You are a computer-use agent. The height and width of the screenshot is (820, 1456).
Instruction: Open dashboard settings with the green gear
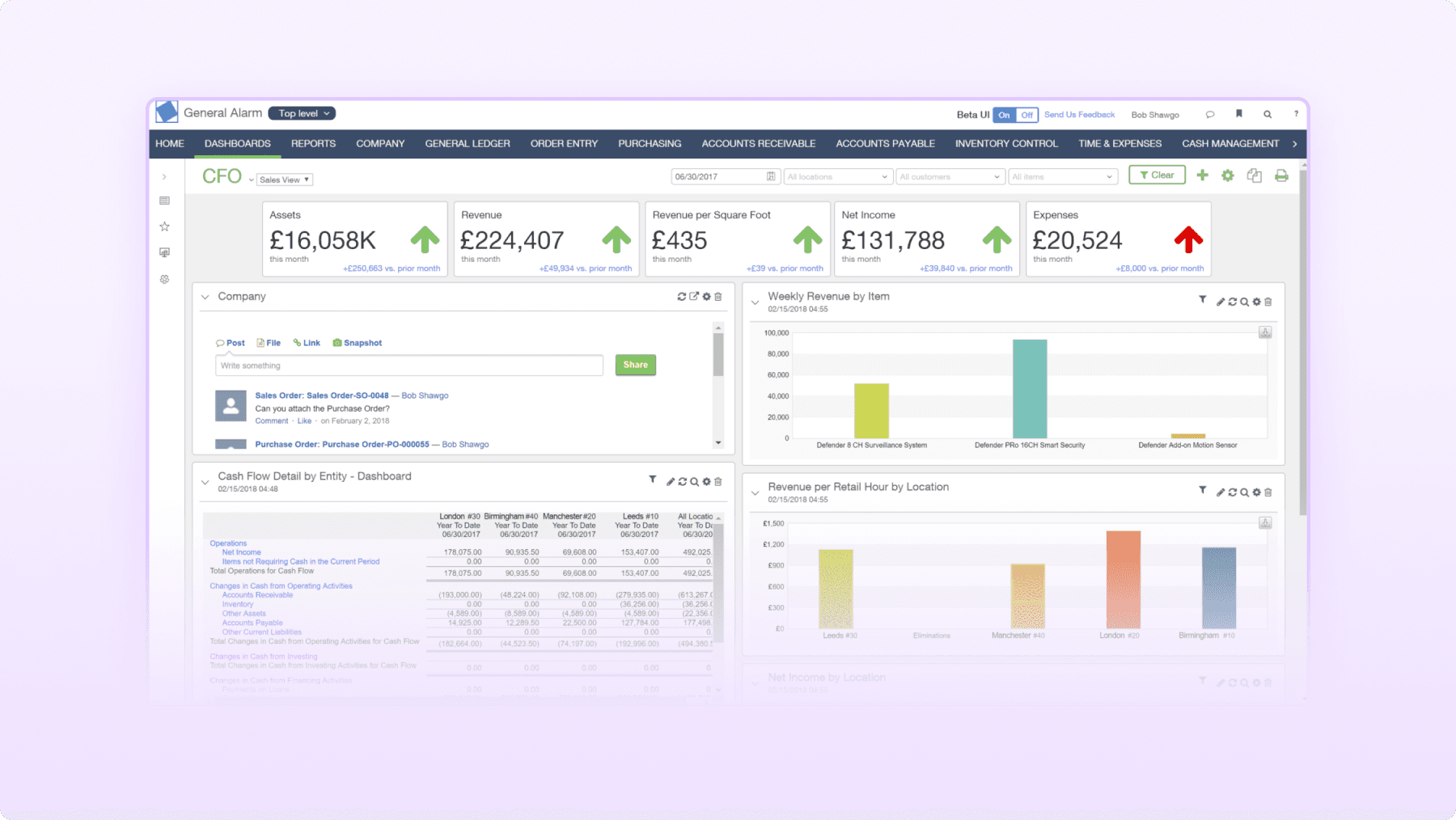point(1228,175)
